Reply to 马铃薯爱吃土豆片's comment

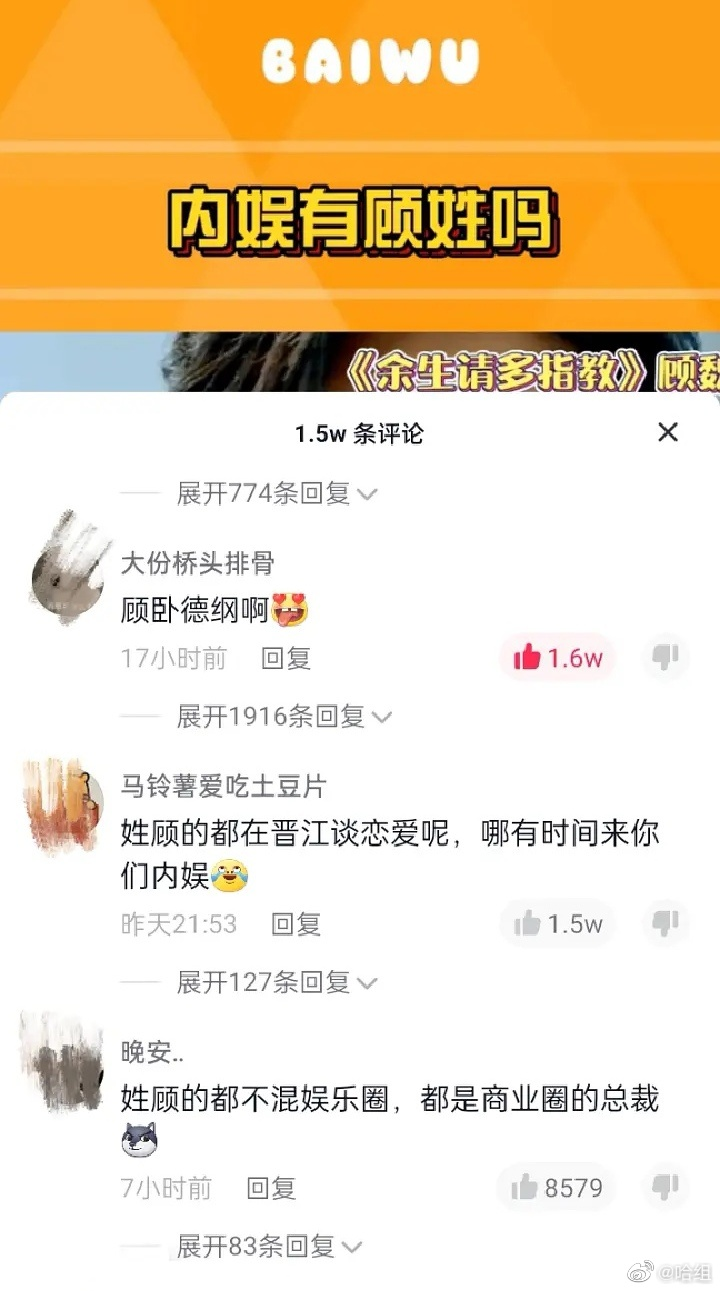click(x=296, y=923)
